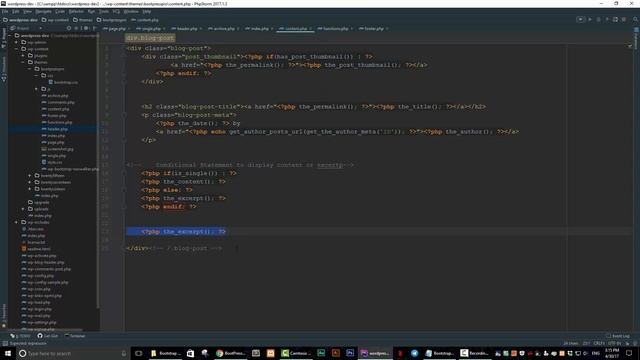Screen dimensions: 640x360
Task: Close the content.php editor tab
Action: click(311, 29)
